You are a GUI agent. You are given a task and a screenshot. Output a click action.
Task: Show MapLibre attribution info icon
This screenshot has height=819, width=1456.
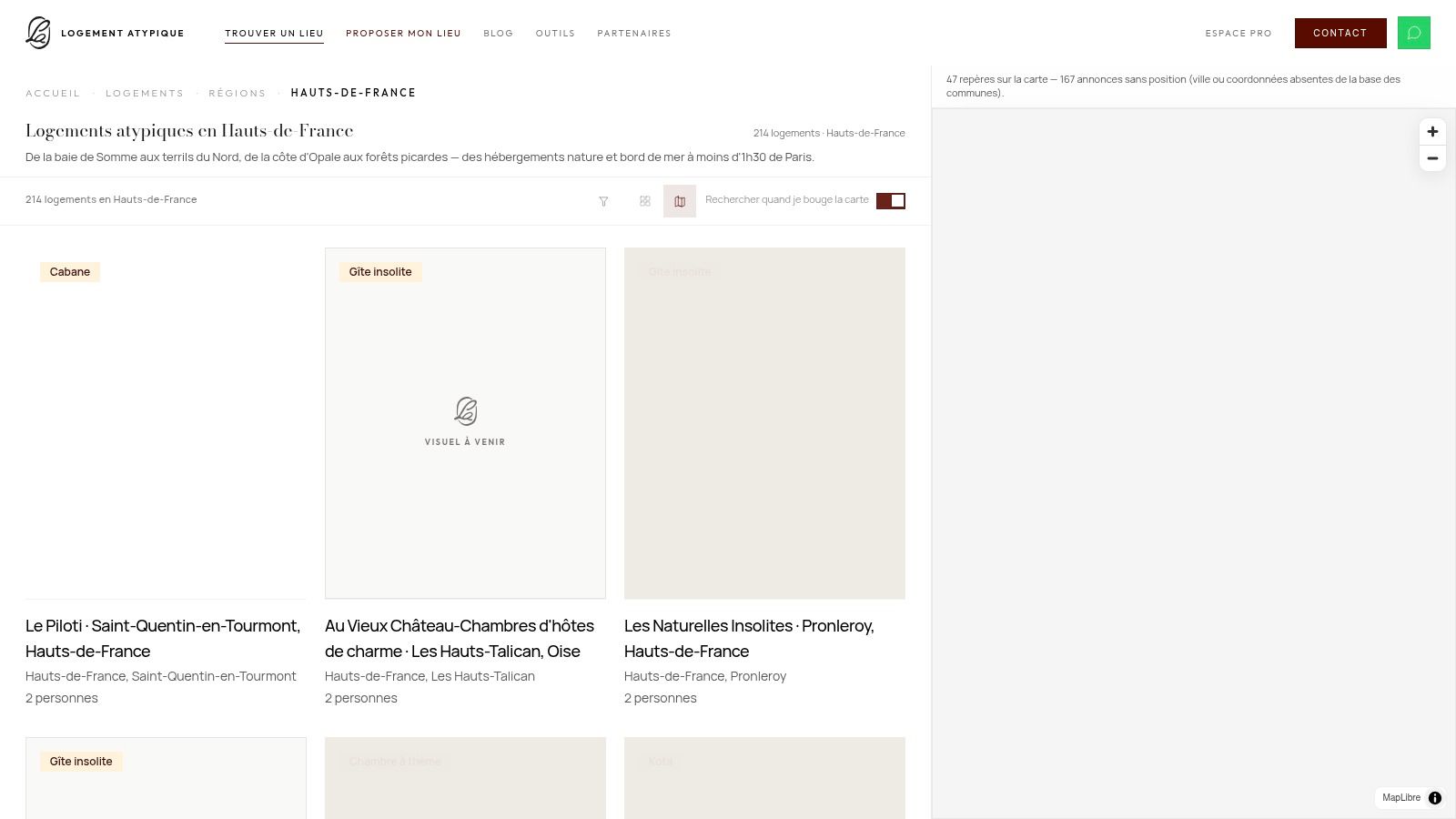pyautogui.click(x=1435, y=798)
